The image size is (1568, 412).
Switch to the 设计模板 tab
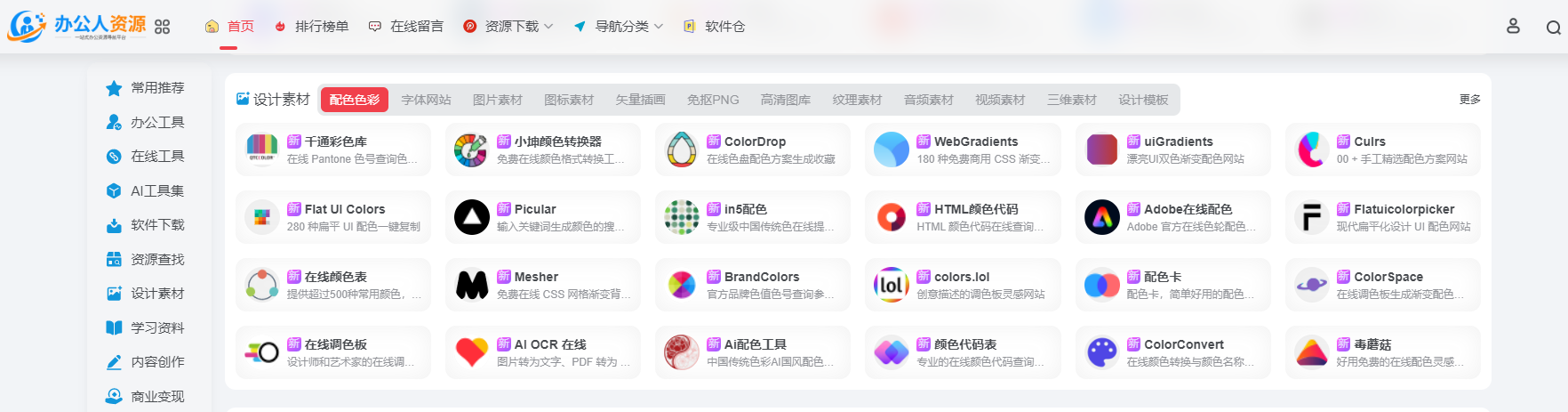1143,100
